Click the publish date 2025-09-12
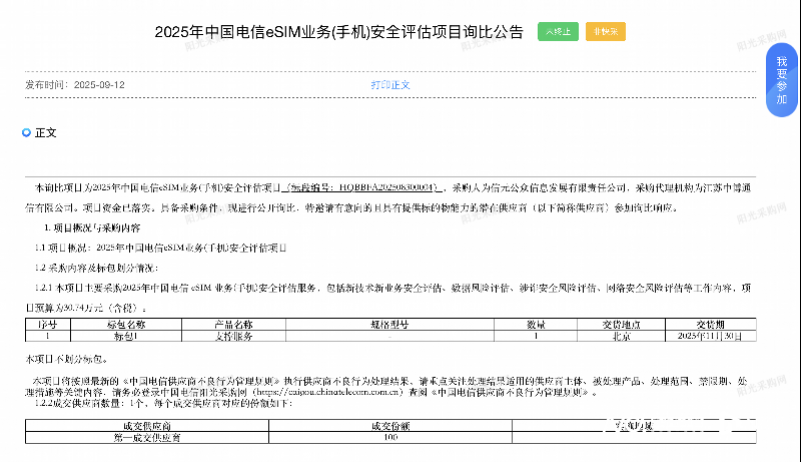Image resolution: width=801 pixels, height=462 pixels. pos(99,85)
